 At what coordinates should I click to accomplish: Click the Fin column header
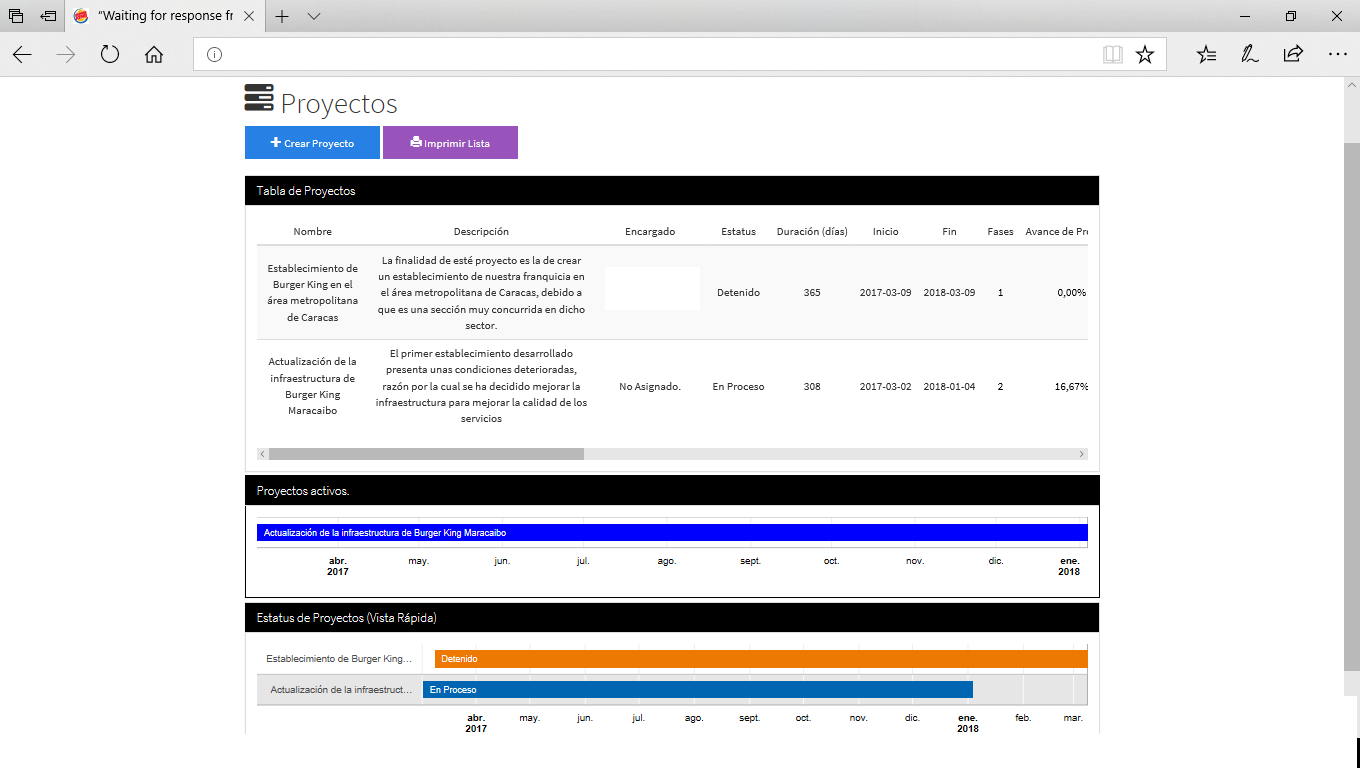pos(949,232)
